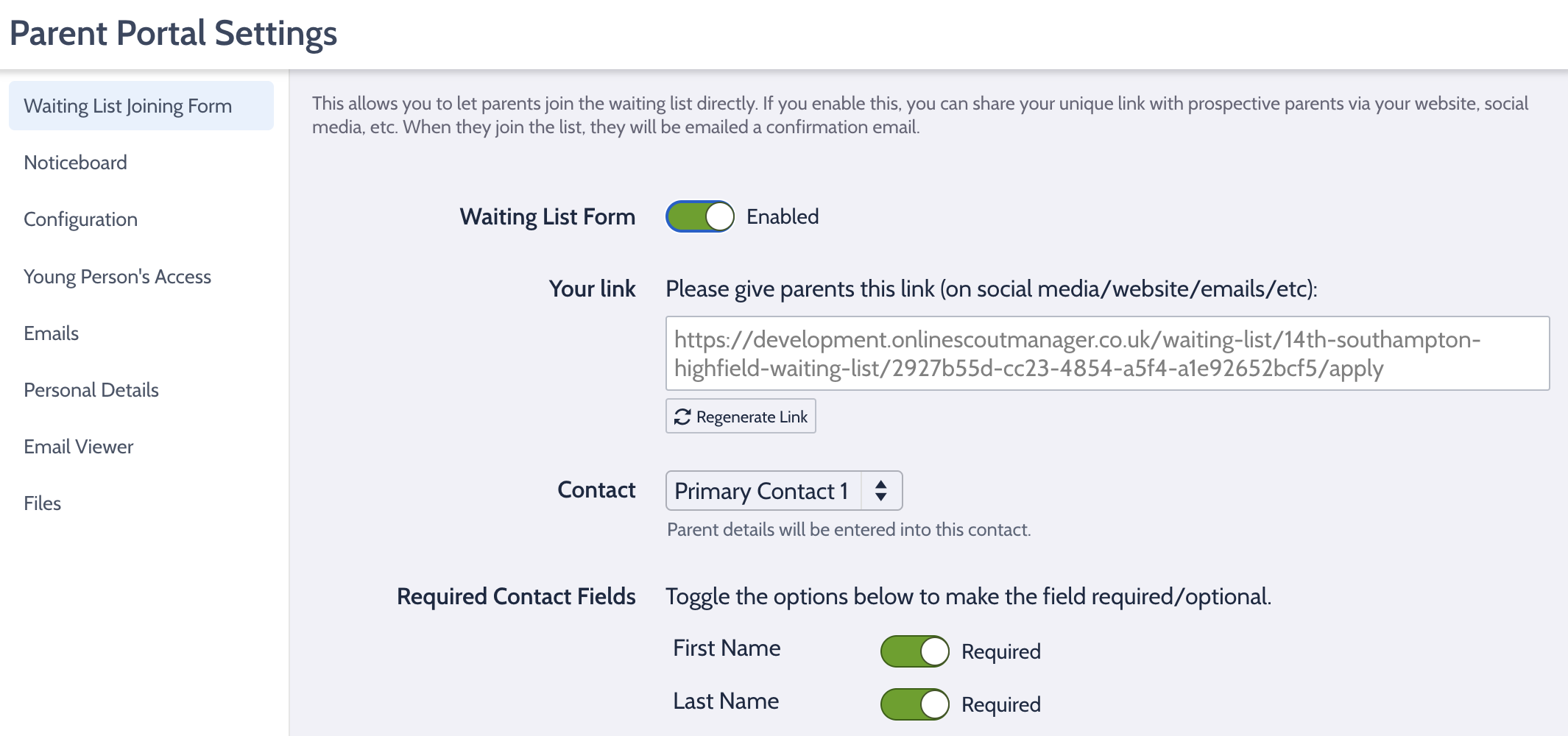Switch to the Configuration section
This screenshot has width=1568, height=736.
tap(80, 219)
